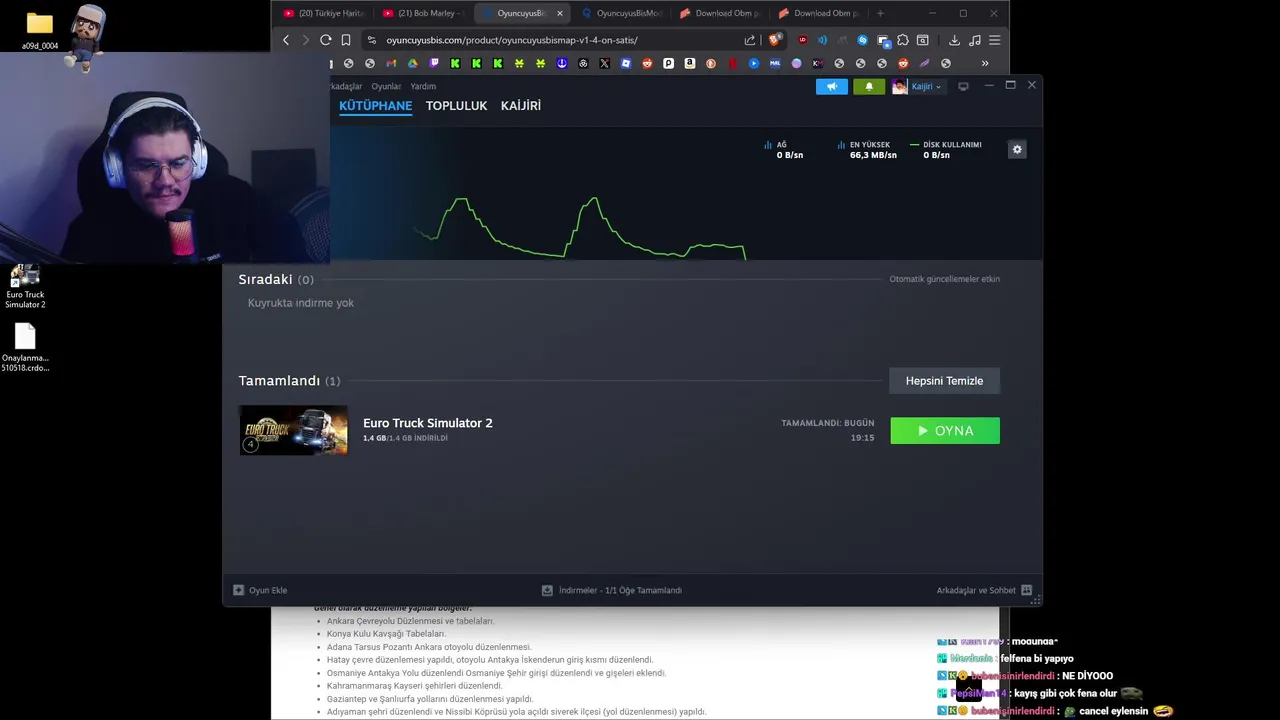This screenshot has height=720, width=1280.
Task: Switch to first Download Obm tab
Action: (x=719, y=13)
